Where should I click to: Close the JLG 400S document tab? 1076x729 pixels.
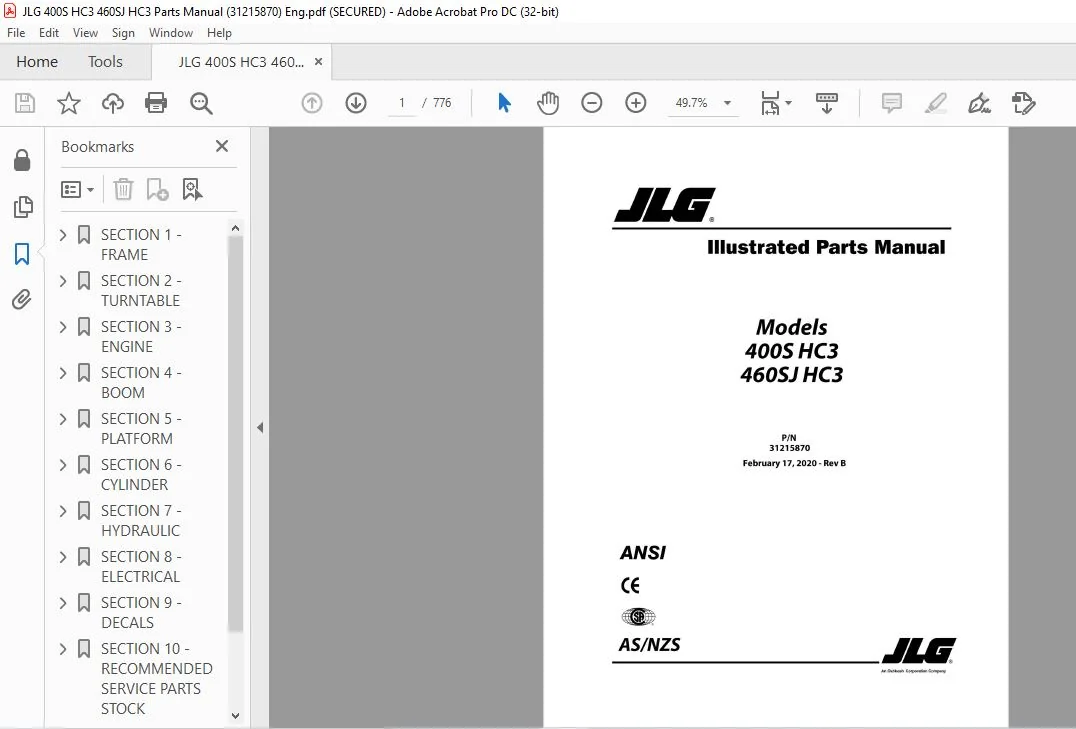318,62
